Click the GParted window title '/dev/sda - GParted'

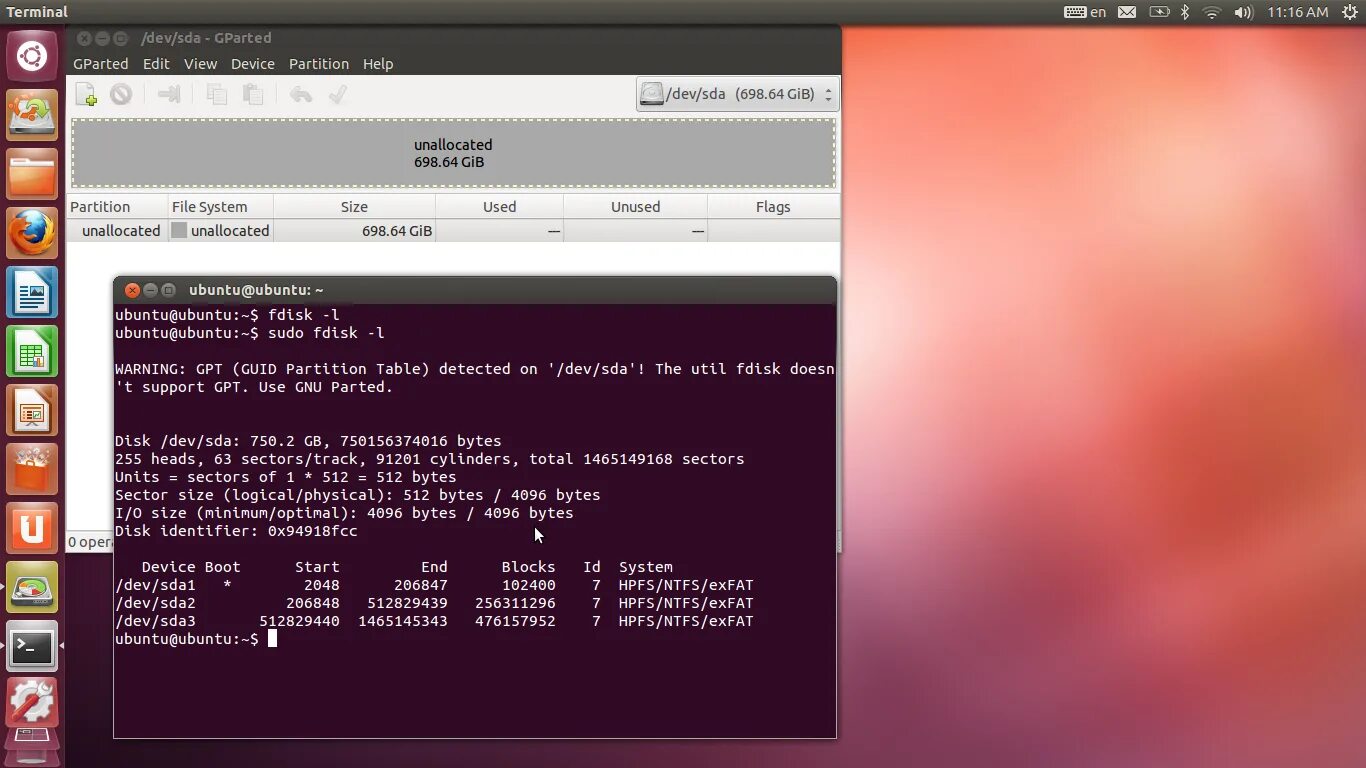[206, 38]
